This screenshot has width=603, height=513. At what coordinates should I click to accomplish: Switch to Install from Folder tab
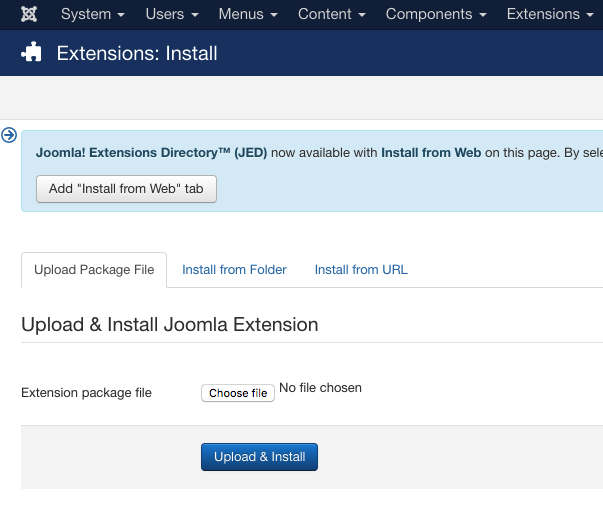pyautogui.click(x=234, y=270)
